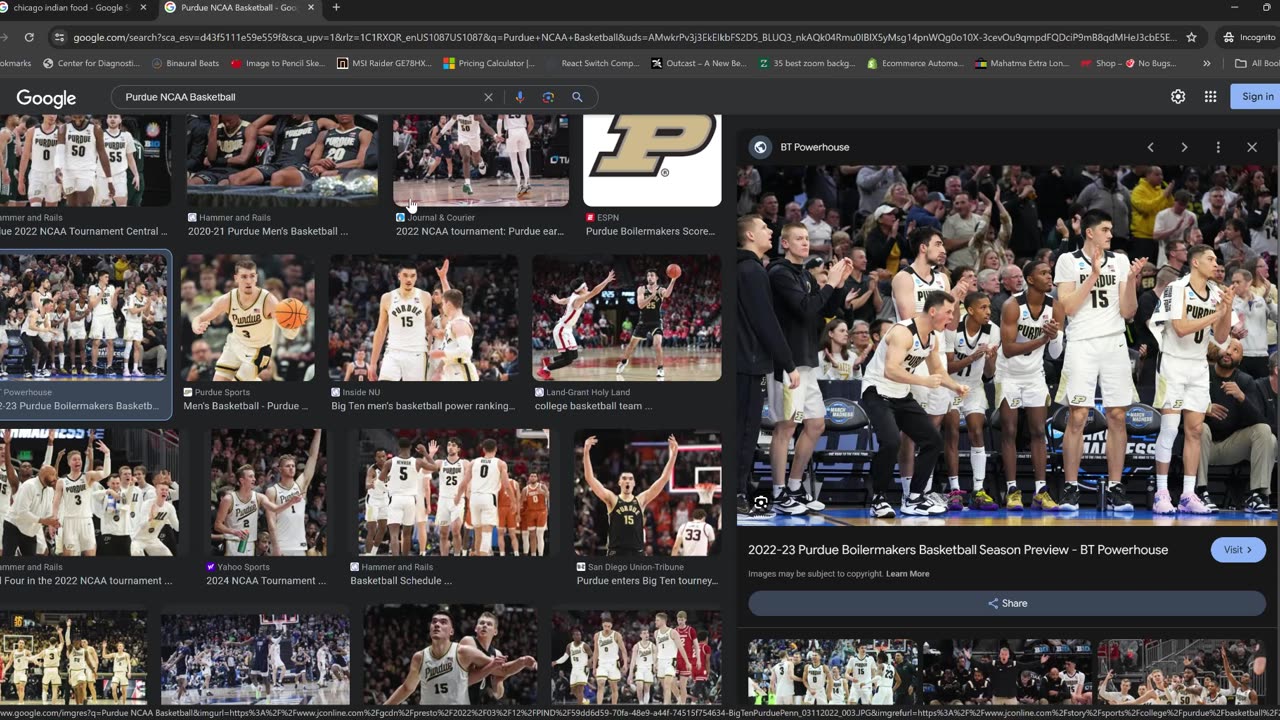The width and height of the screenshot is (1280, 720).
Task: Reload the page with the refresh icon
Action: (29, 37)
